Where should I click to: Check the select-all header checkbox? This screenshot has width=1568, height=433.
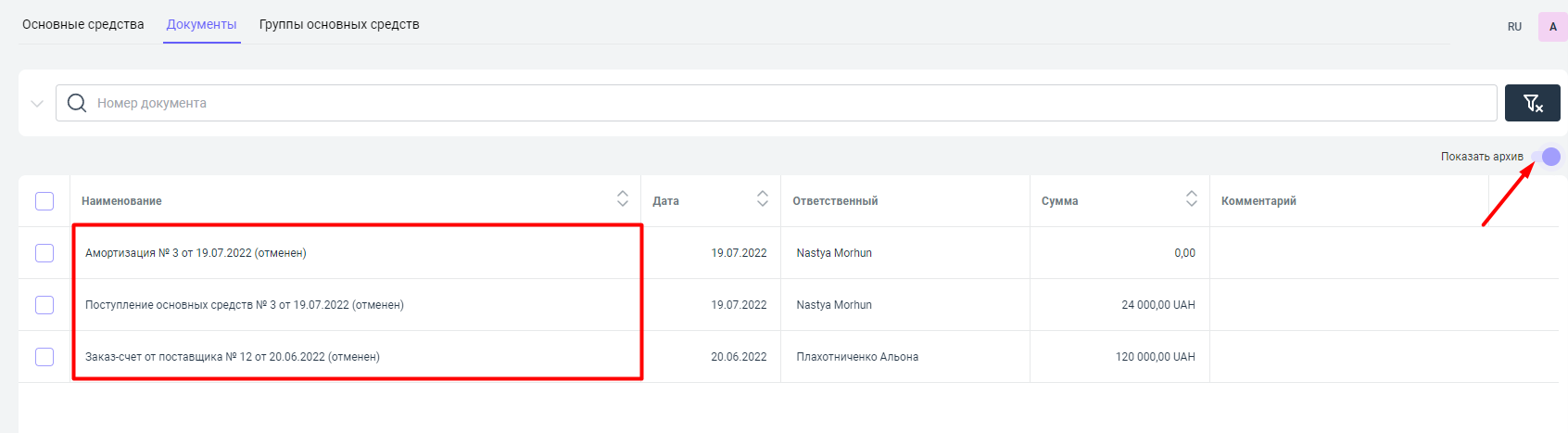44,201
